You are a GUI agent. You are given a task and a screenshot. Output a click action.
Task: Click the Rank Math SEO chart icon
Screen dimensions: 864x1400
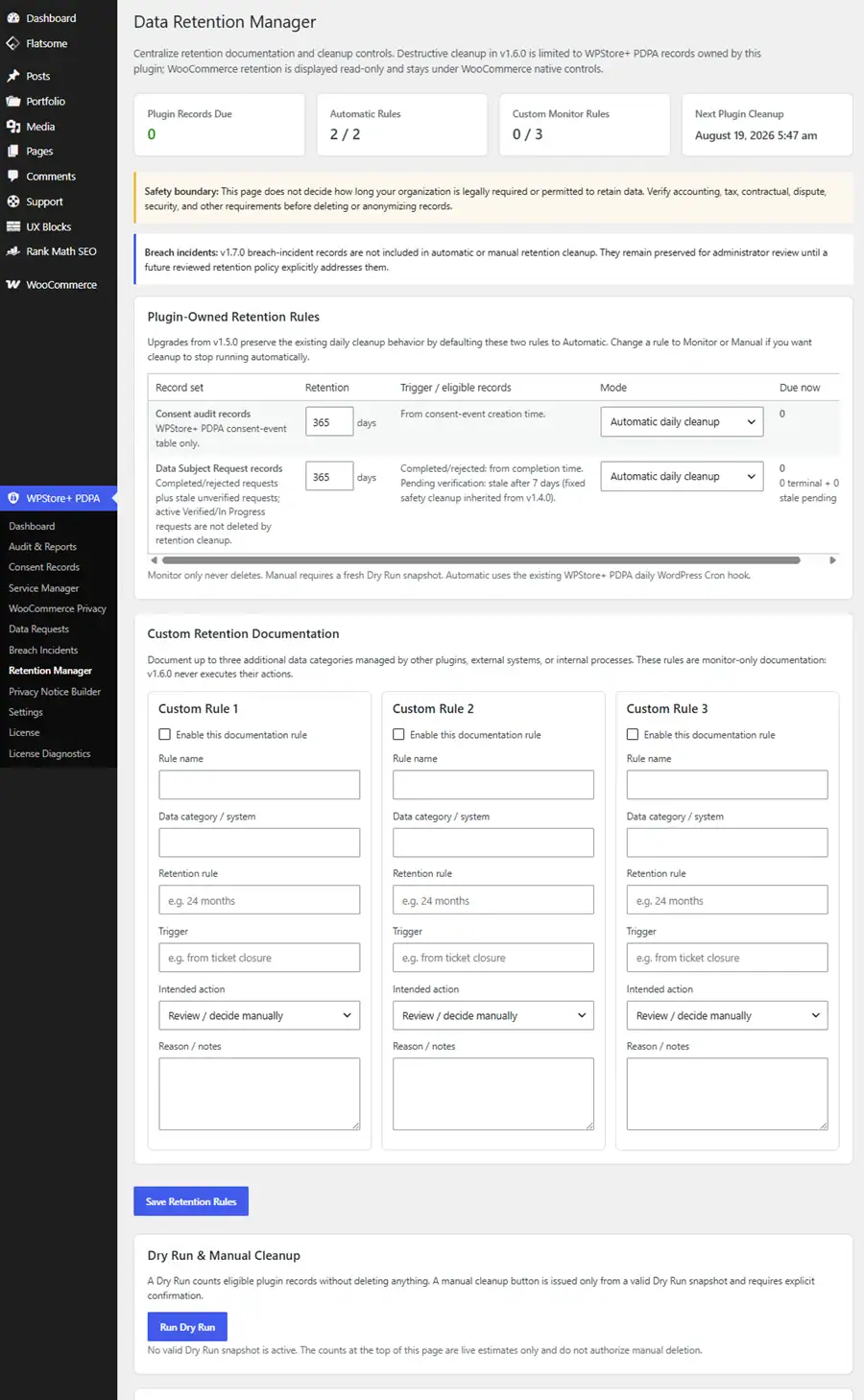pos(13,251)
